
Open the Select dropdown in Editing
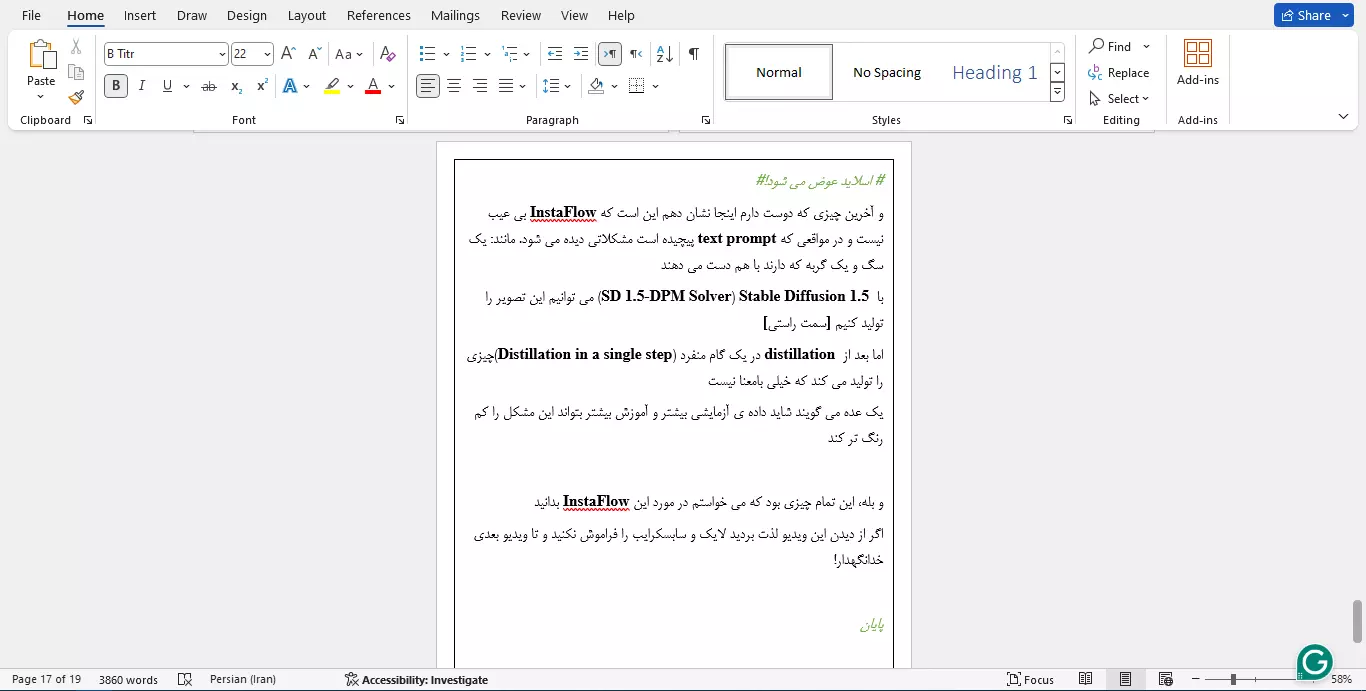point(1120,99)
